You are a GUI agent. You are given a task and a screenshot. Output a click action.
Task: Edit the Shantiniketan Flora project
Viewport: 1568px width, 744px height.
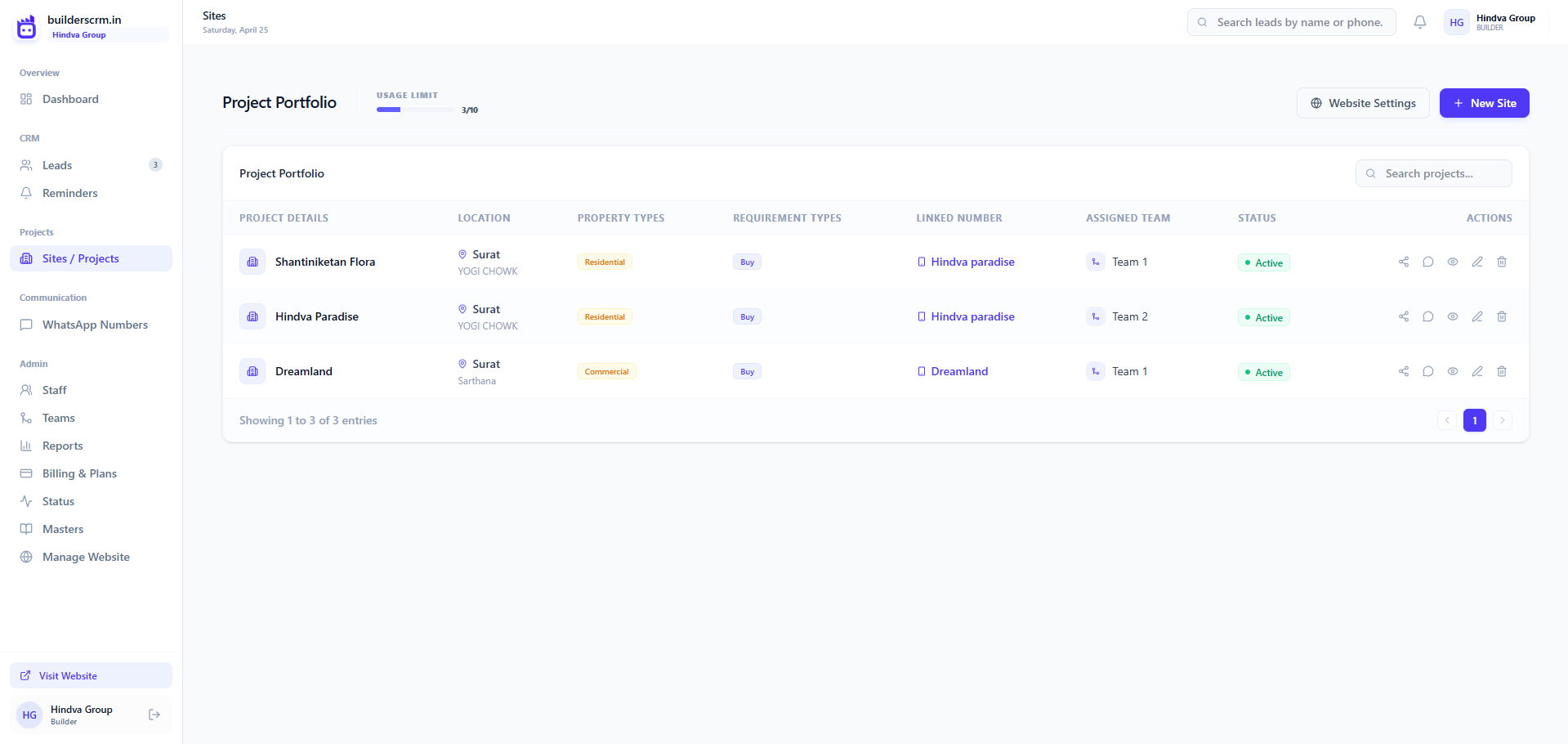tap(1477, 262)
